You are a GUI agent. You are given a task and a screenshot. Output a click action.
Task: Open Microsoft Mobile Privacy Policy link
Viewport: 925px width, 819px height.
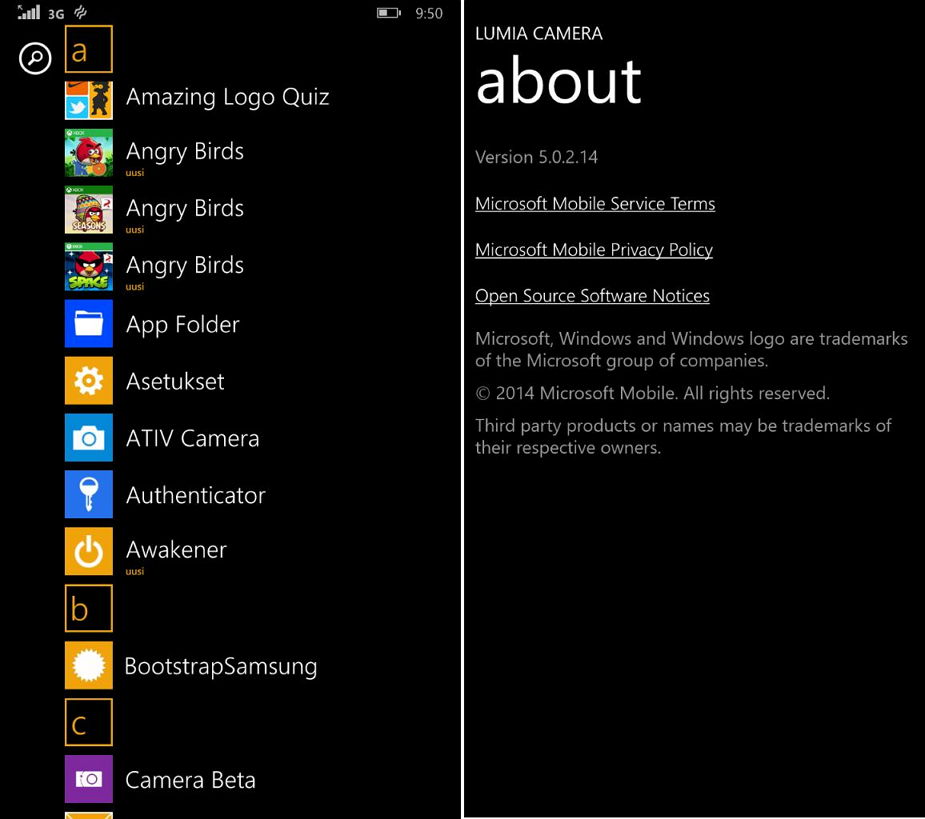[593, 250]
